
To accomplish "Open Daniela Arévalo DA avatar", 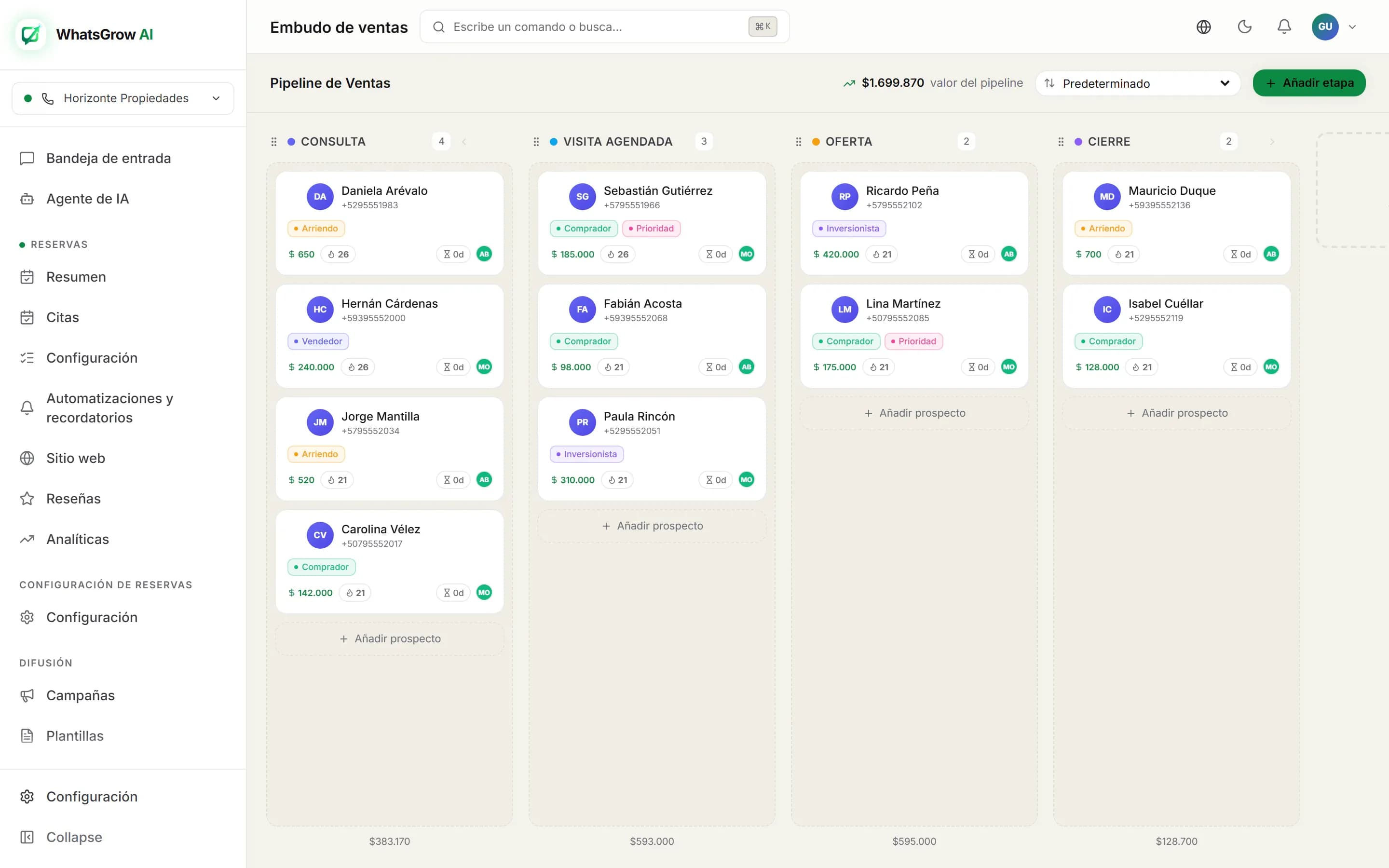I will click(x=320, y=197).
